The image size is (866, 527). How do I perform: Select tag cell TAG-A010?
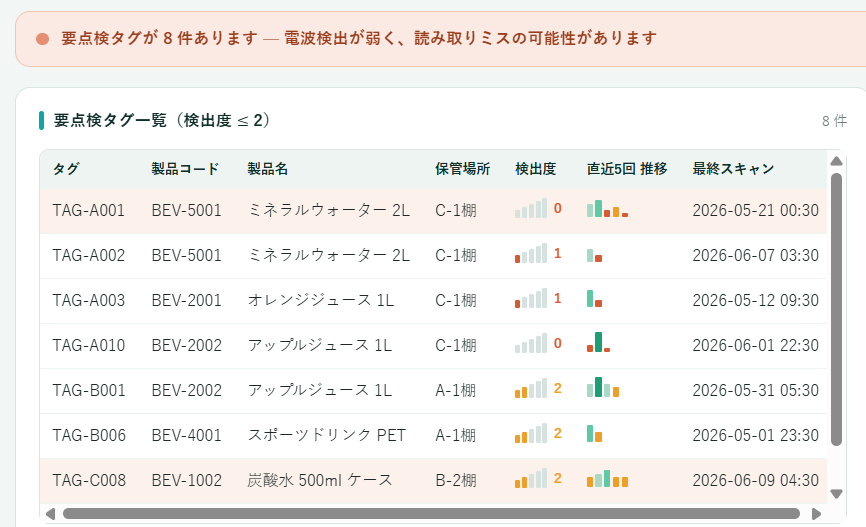88,345
